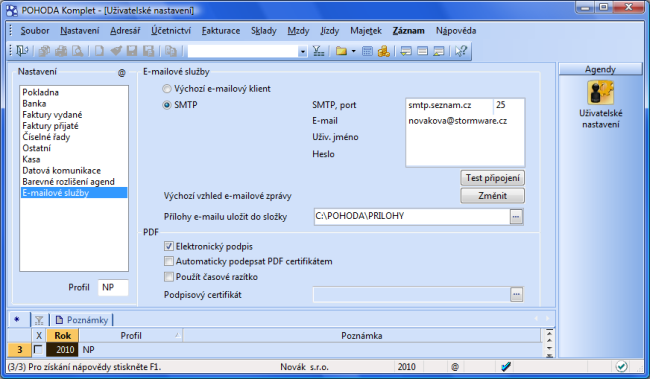
Task: Select Pokladna in the settings list
Action: coord(41,92)
